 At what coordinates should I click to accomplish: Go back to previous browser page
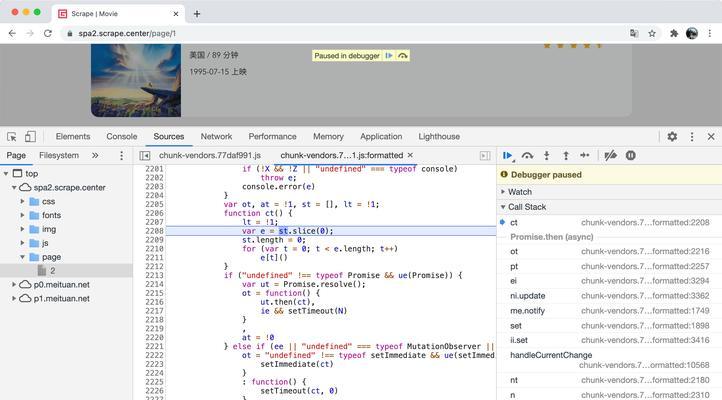[x=12, y=34]
